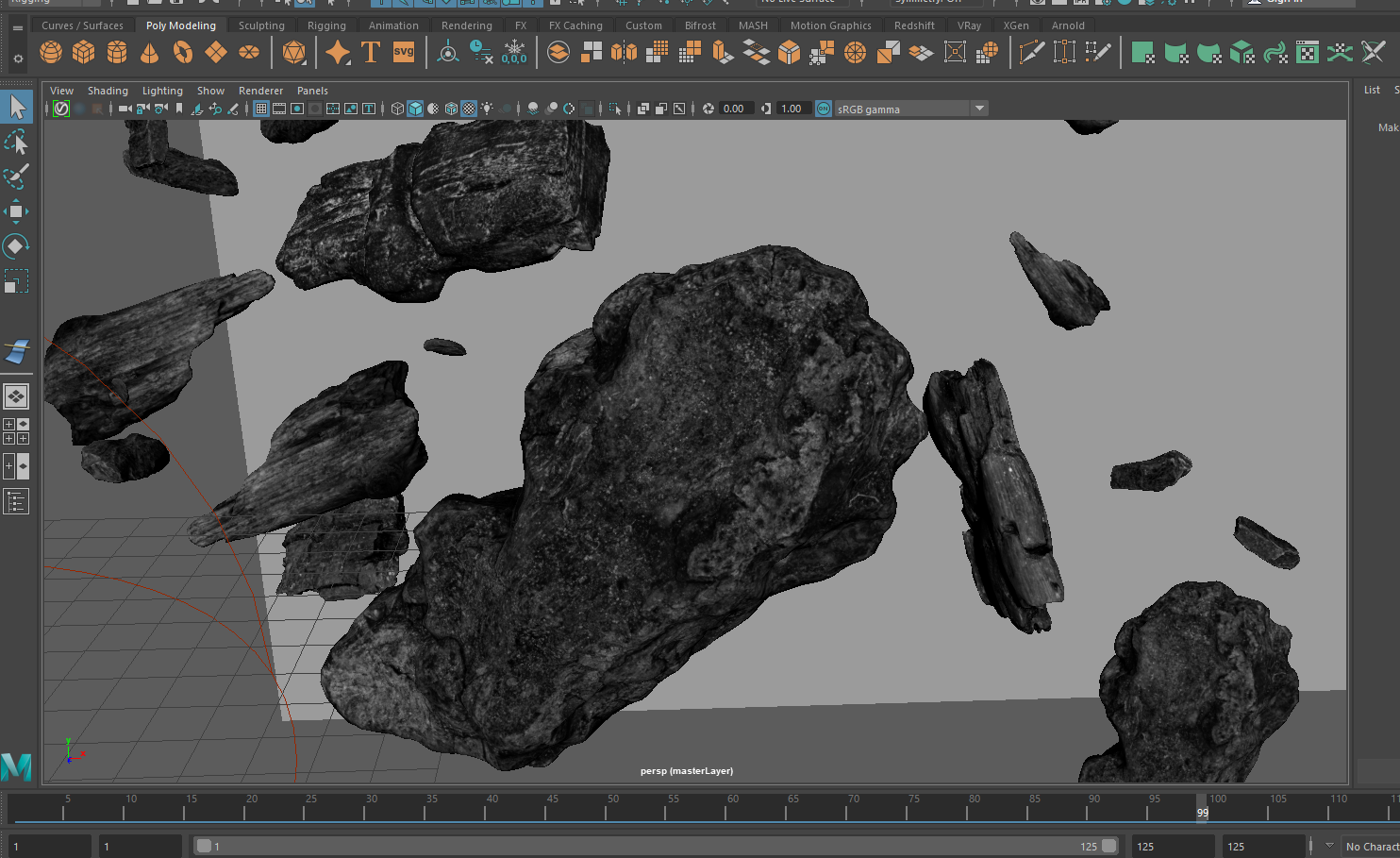Screen dimensions: 1400x858
Task: Click the SVG import shelf icon
Action: 404,53
